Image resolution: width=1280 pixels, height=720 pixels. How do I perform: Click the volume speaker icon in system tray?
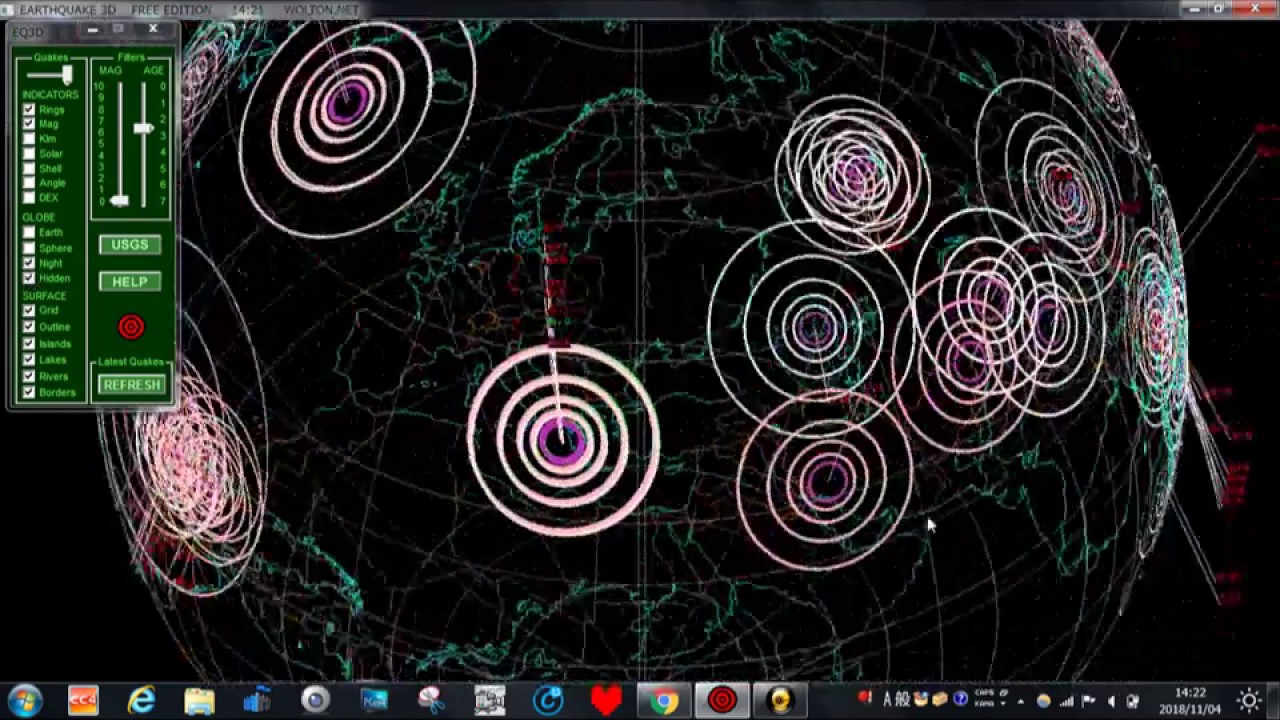pos(1111,702)
